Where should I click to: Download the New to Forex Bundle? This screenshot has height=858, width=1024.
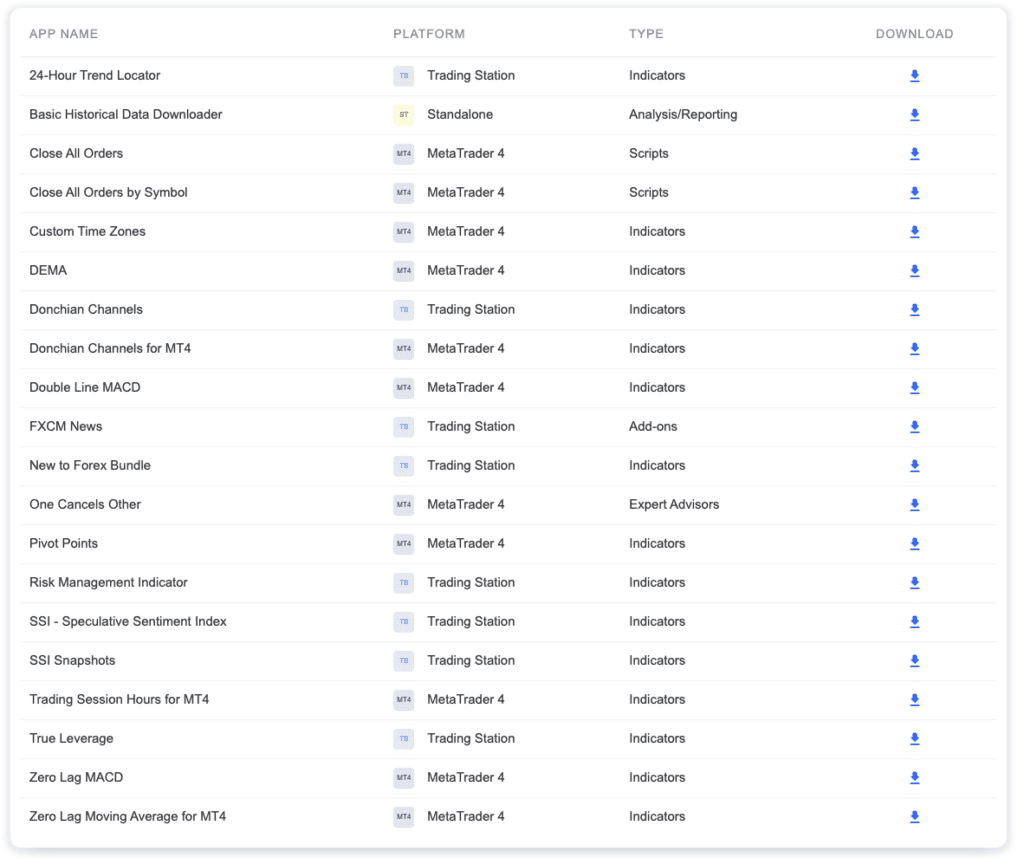pos(914,466)
